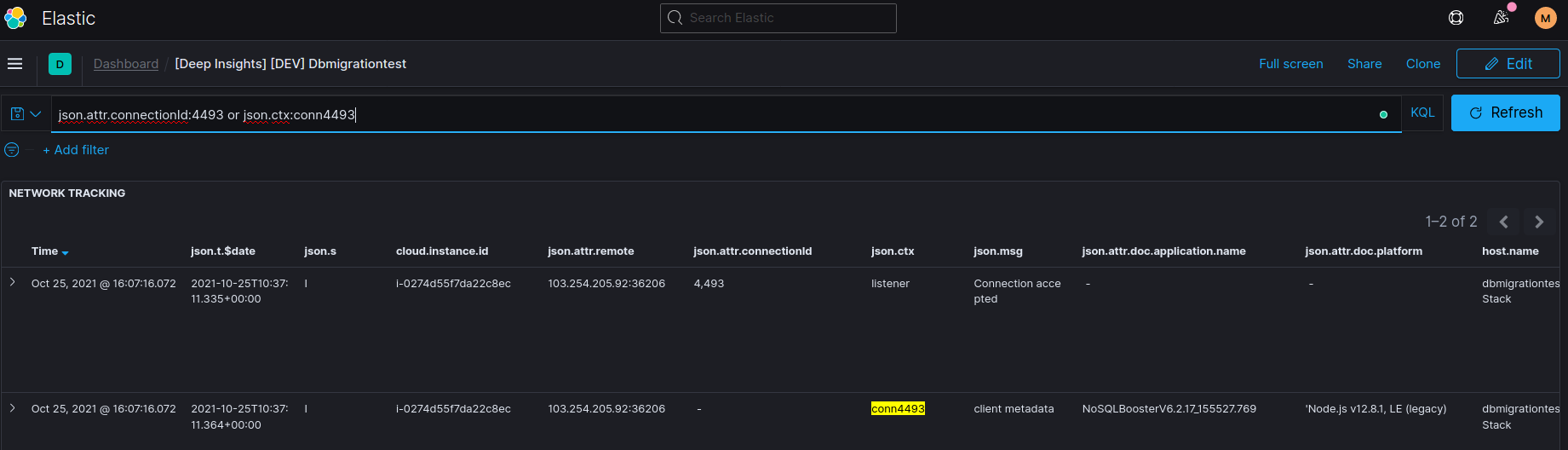Clone this dashboard
The width and height of the screenshot is (1568, 450).
click(x=1422, y=64)
